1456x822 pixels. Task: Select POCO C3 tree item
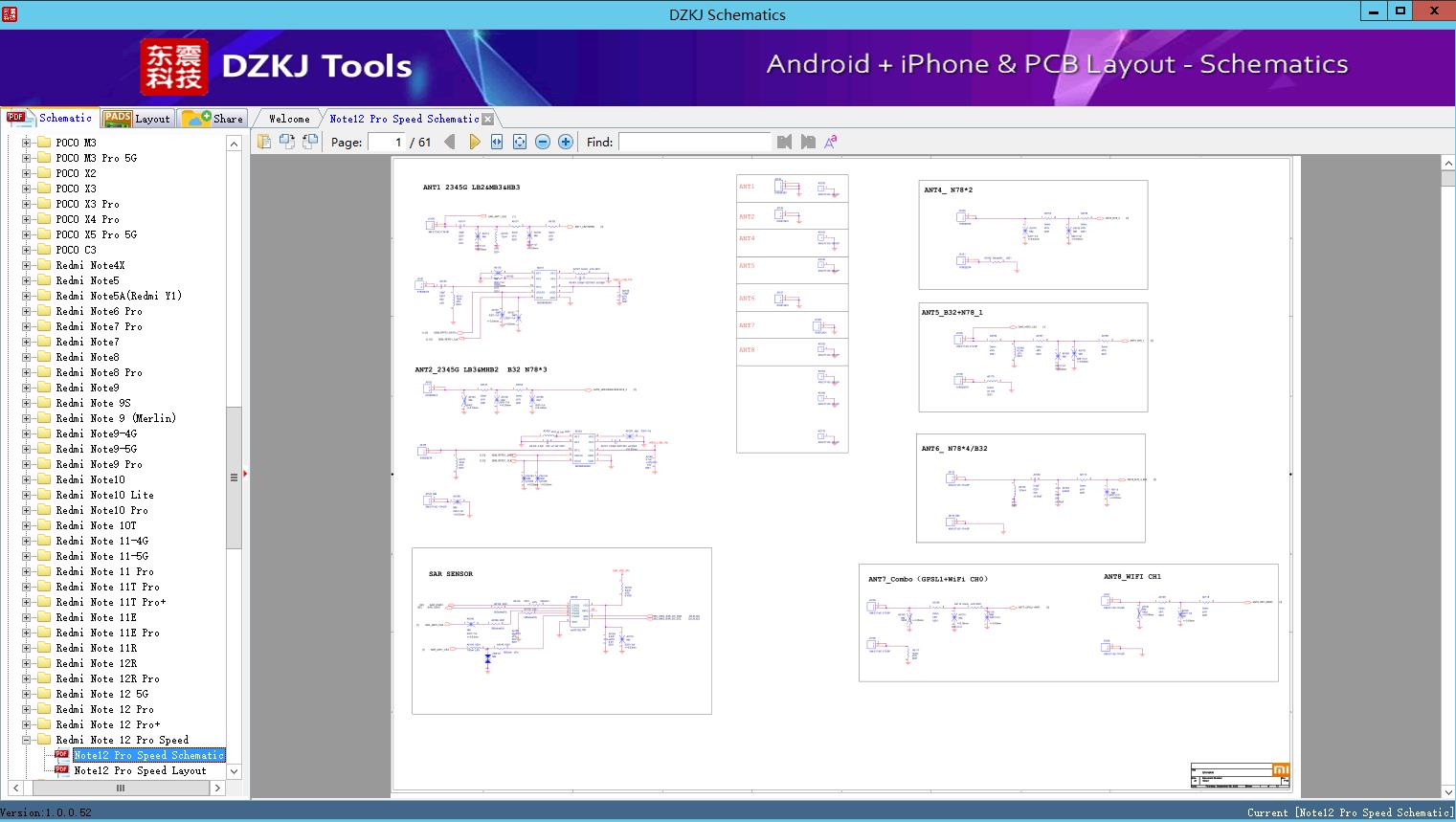coord(76,250)
